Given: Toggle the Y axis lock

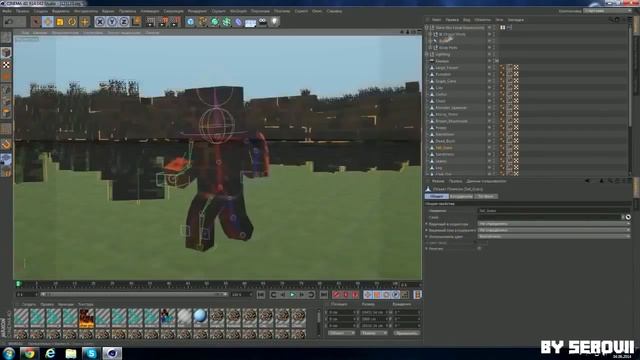Looking at the screenshot, I should [112, 22].
